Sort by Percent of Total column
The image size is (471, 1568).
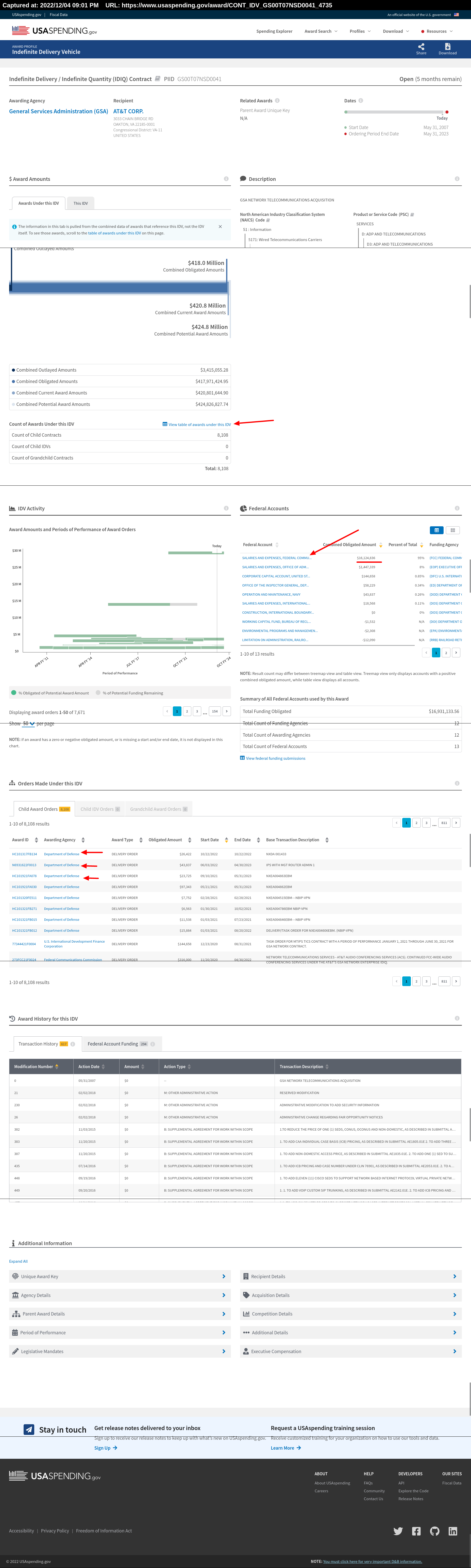[x=422, y=545]
